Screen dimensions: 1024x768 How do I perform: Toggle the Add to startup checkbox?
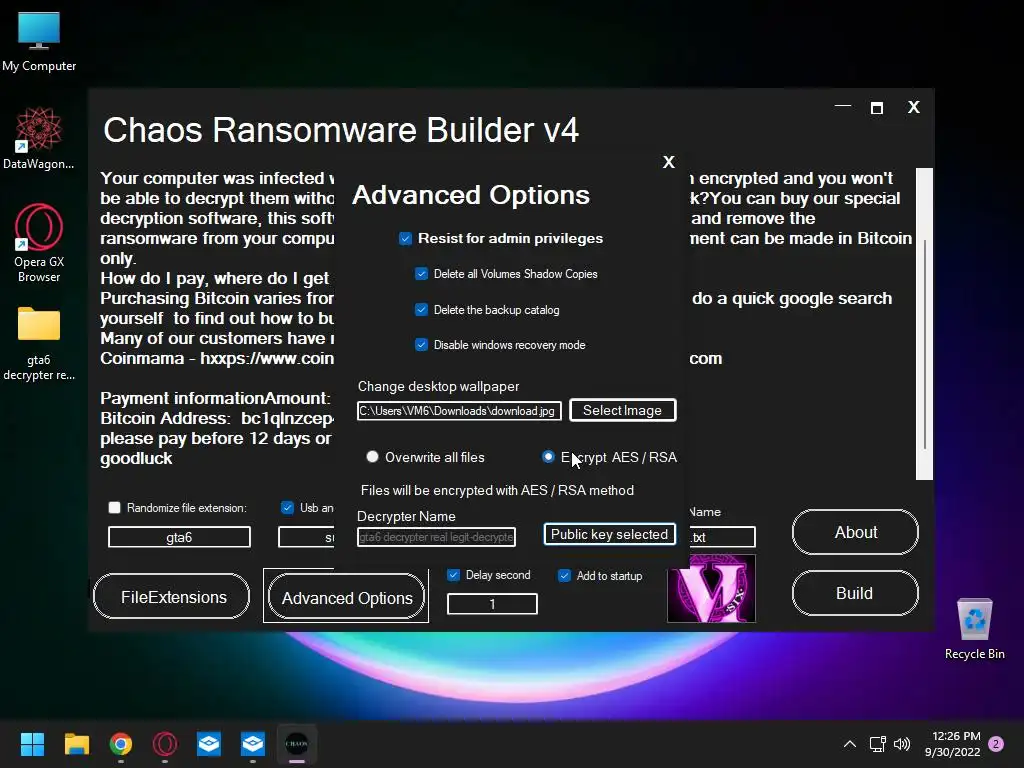click(564, 576)
